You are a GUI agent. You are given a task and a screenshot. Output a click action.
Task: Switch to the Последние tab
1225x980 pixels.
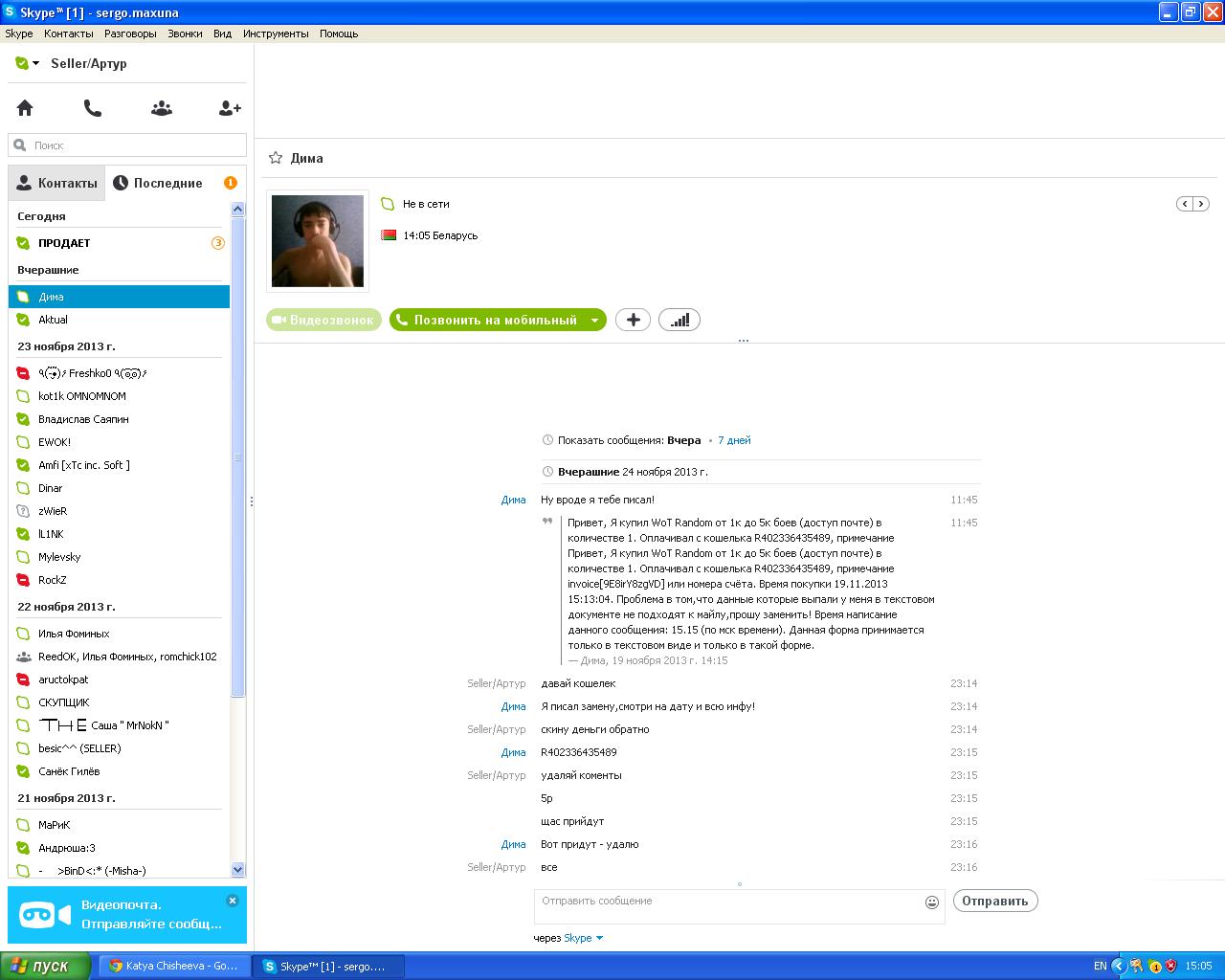pyautogui.click(x=158, y=183)
